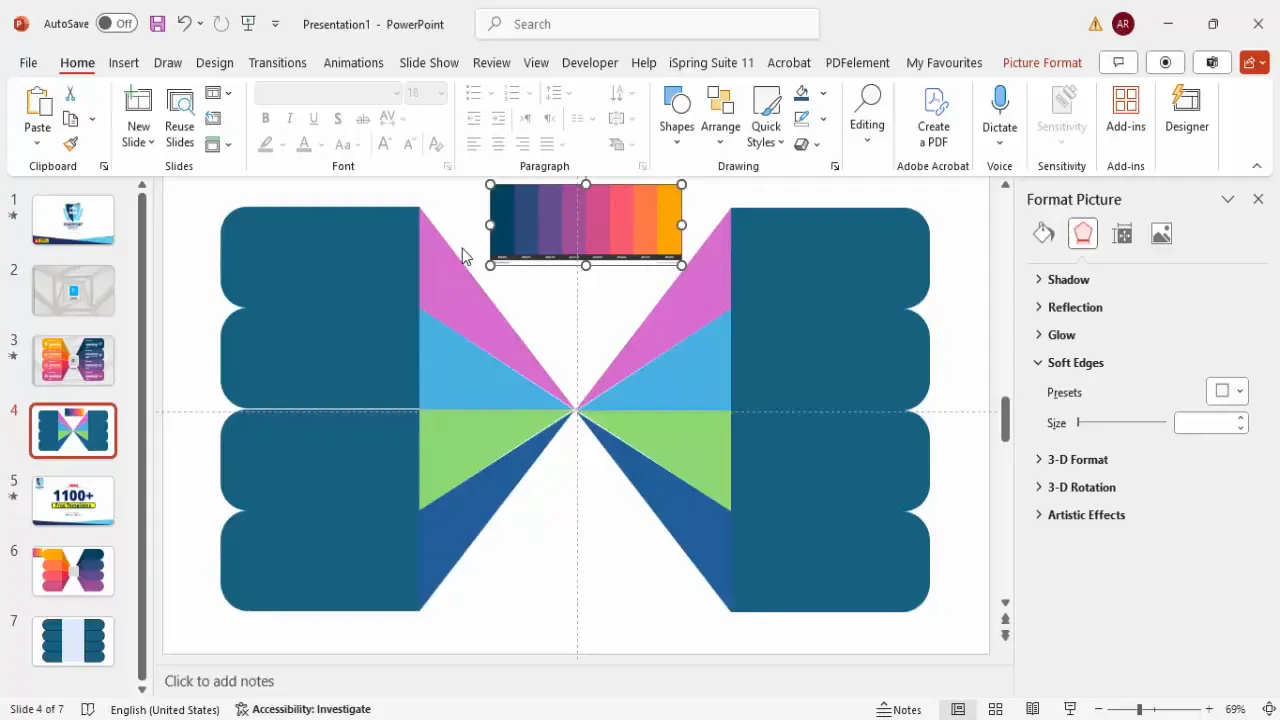1280x720 pixels.
Task: Click Share button at top right
Action: [x=1254, y=62]
